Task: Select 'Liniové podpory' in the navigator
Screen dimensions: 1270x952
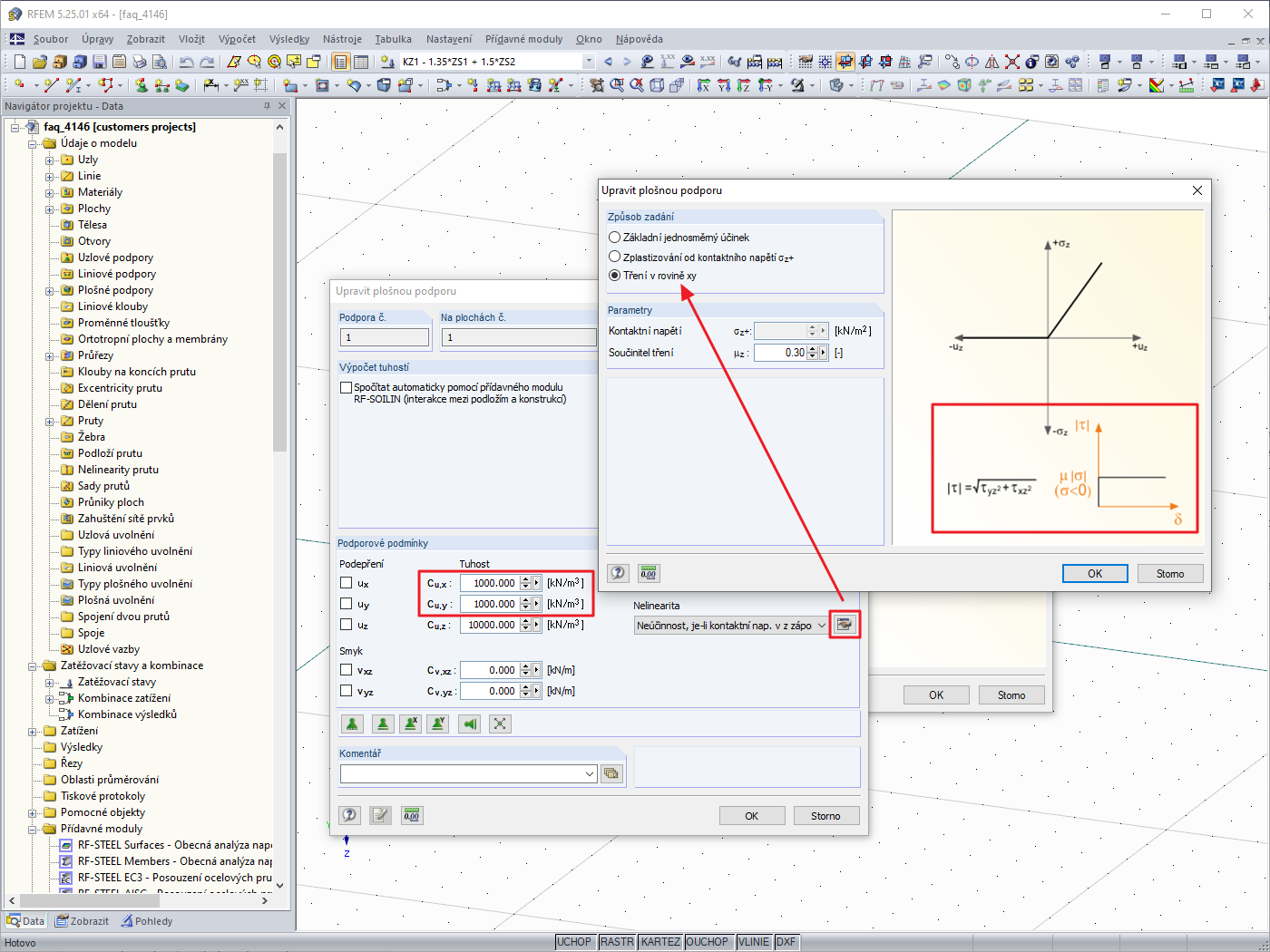Action: tap(117, 274)
